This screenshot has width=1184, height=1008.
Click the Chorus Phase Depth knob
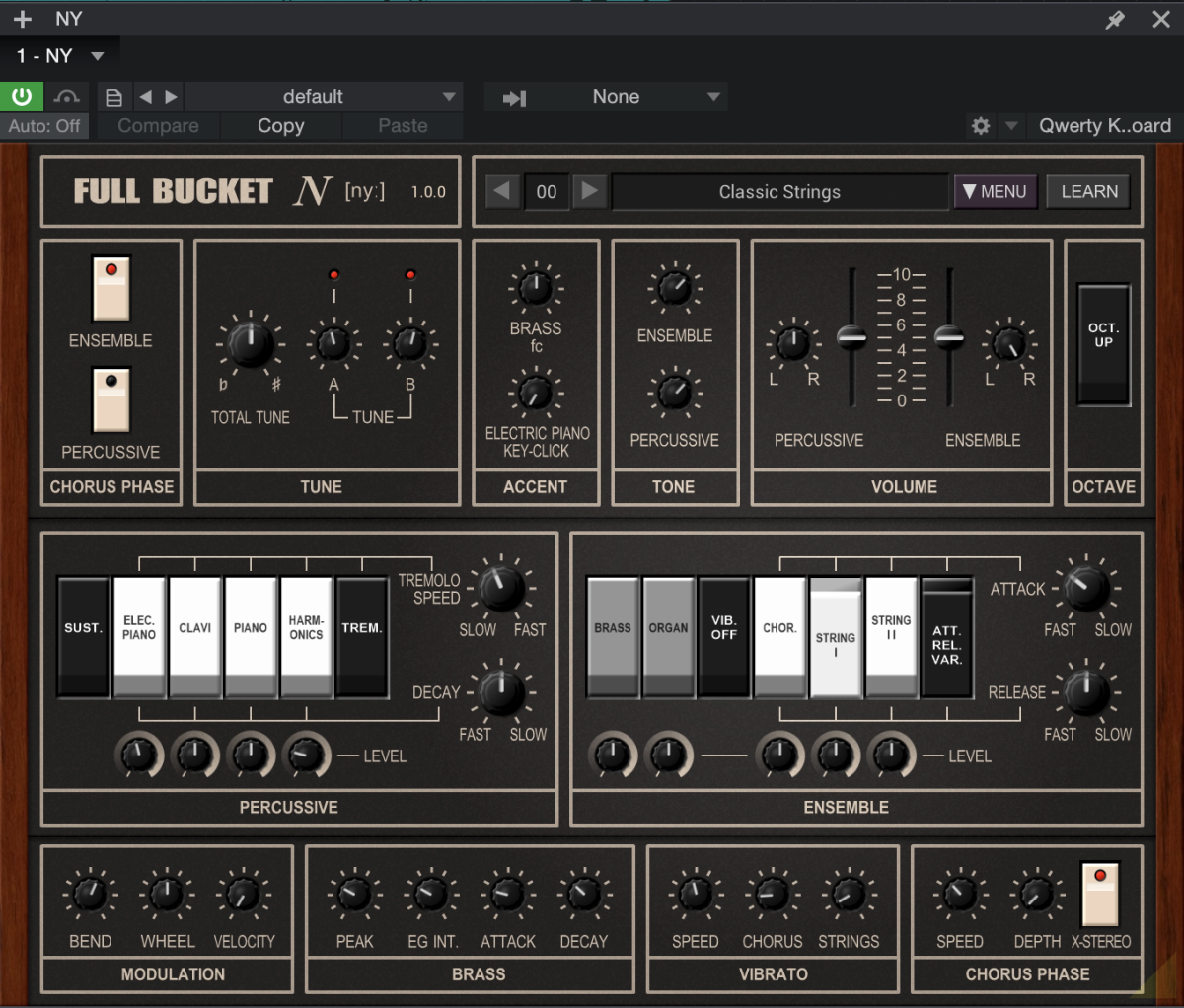(x=1036, y=895)
